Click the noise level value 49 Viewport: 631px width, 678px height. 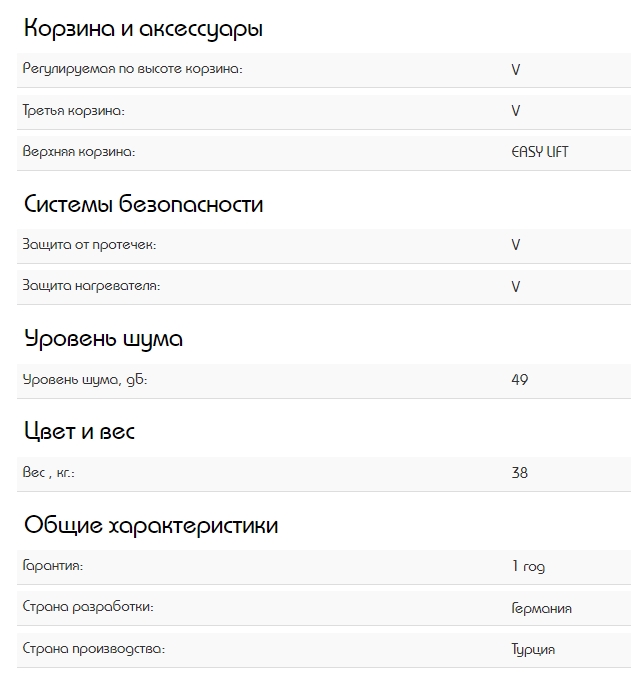pyautogui.click(x=519, y=379)
